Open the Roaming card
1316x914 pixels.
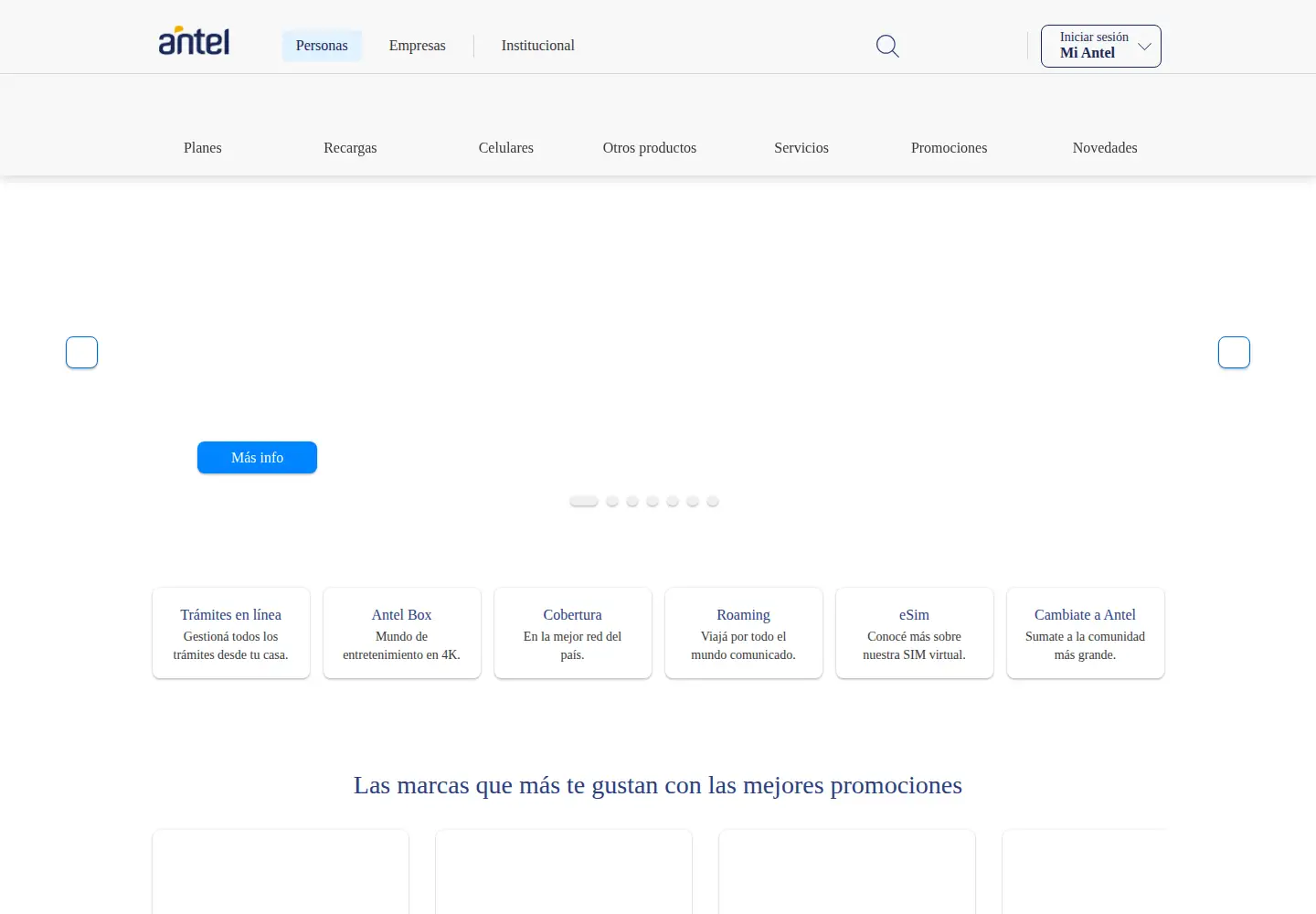pyautogui.click(x=744, y=633)
